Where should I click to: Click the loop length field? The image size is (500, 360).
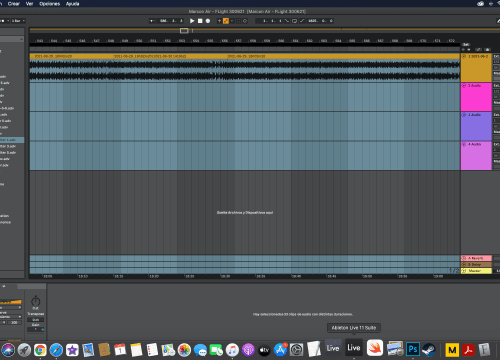320,21
